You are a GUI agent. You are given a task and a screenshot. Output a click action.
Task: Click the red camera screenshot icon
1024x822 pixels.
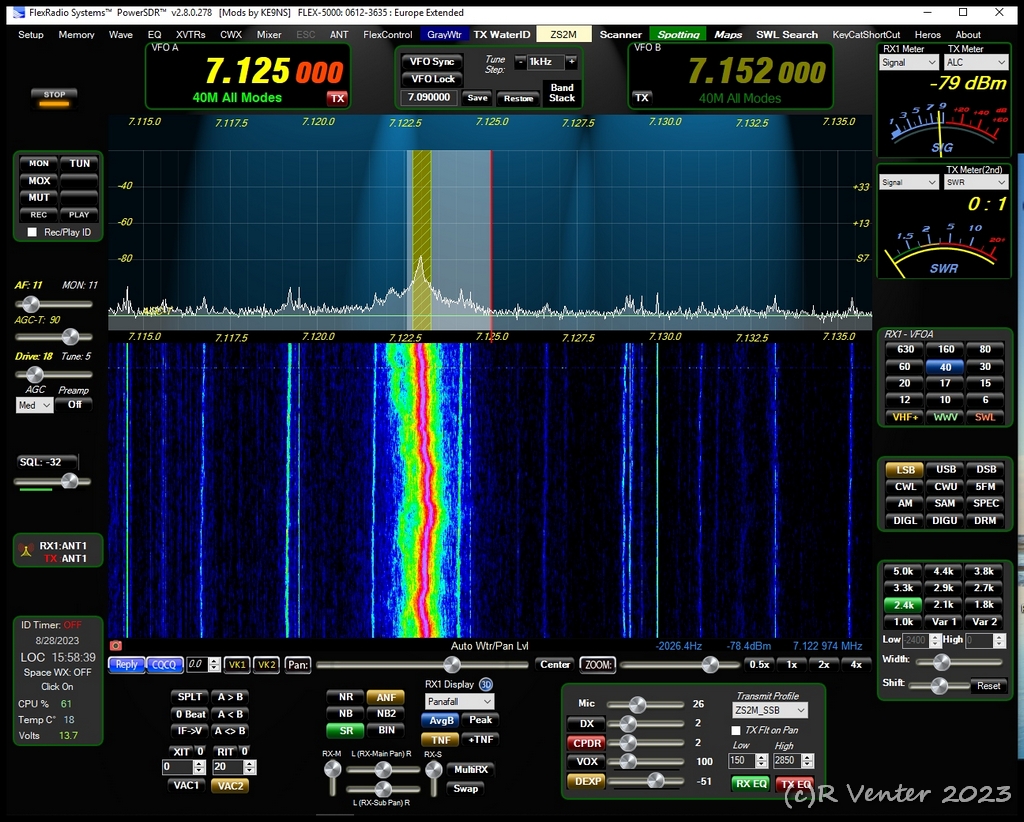(x=115, y=646)
